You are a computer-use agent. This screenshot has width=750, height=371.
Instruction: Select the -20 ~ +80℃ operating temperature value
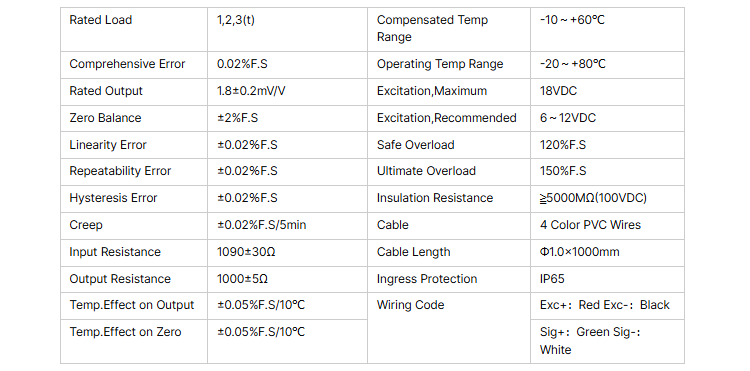coord(573,64)
